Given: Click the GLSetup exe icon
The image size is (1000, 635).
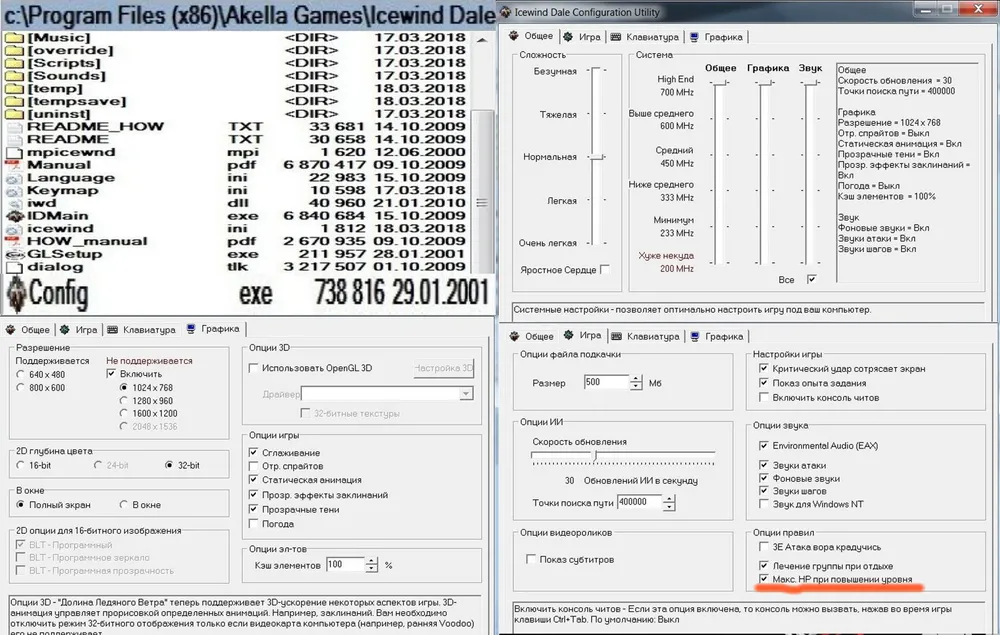Looking at the screenshot, I should [14, 254].
